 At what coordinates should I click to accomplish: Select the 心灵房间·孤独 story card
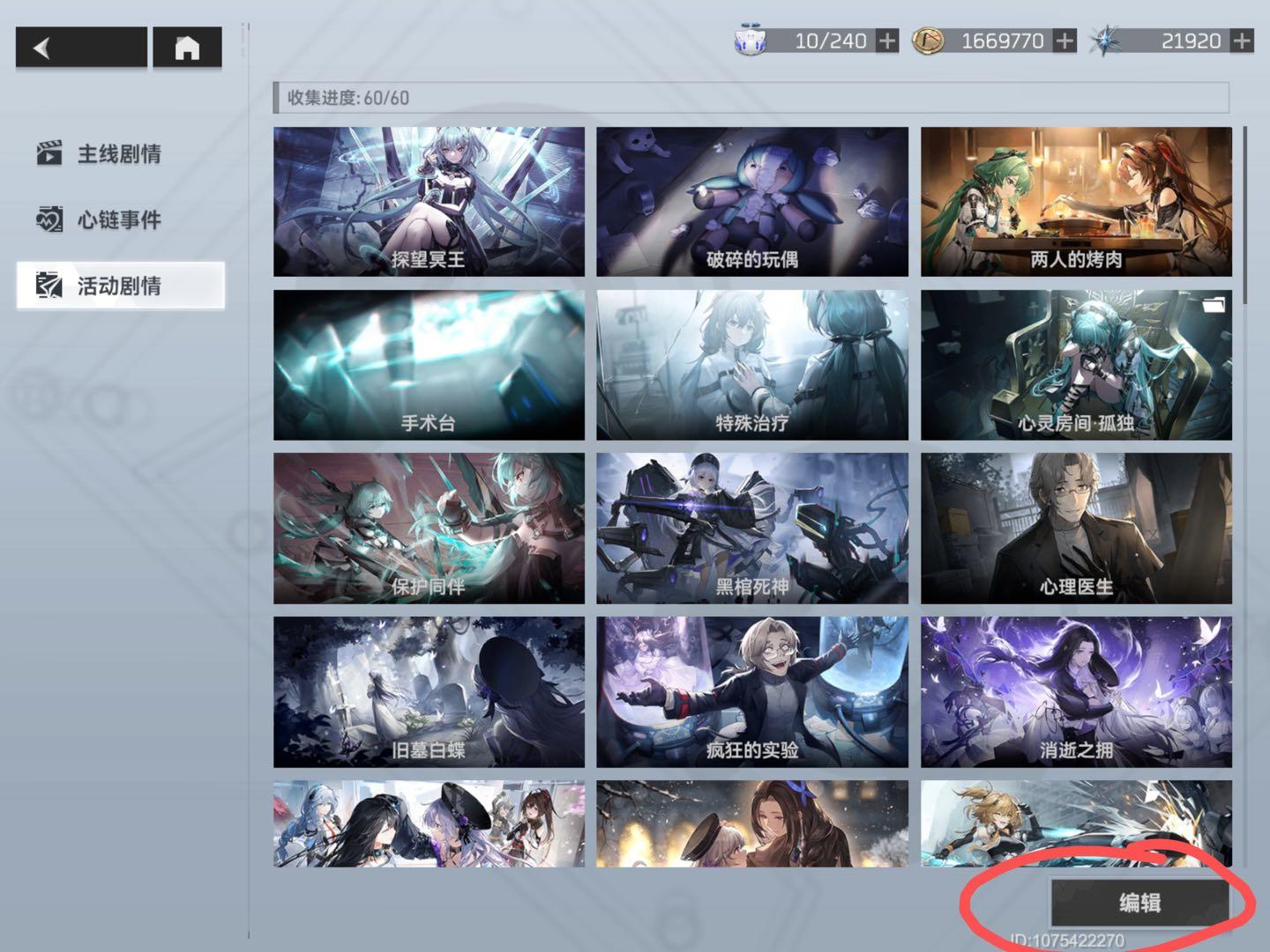click(1076, 365)
